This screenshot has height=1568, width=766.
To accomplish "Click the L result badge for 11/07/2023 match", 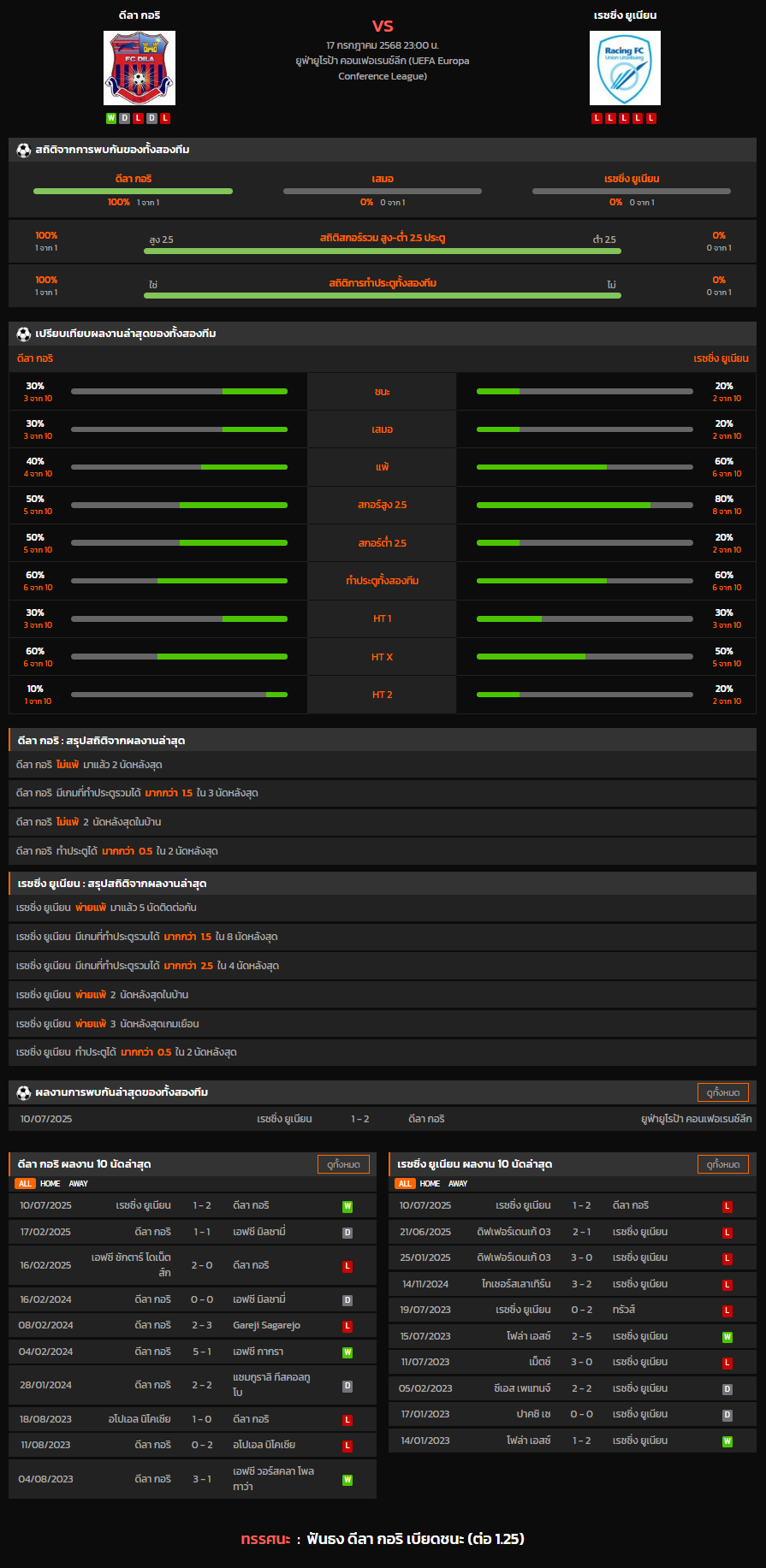I will coord(727,1363).
